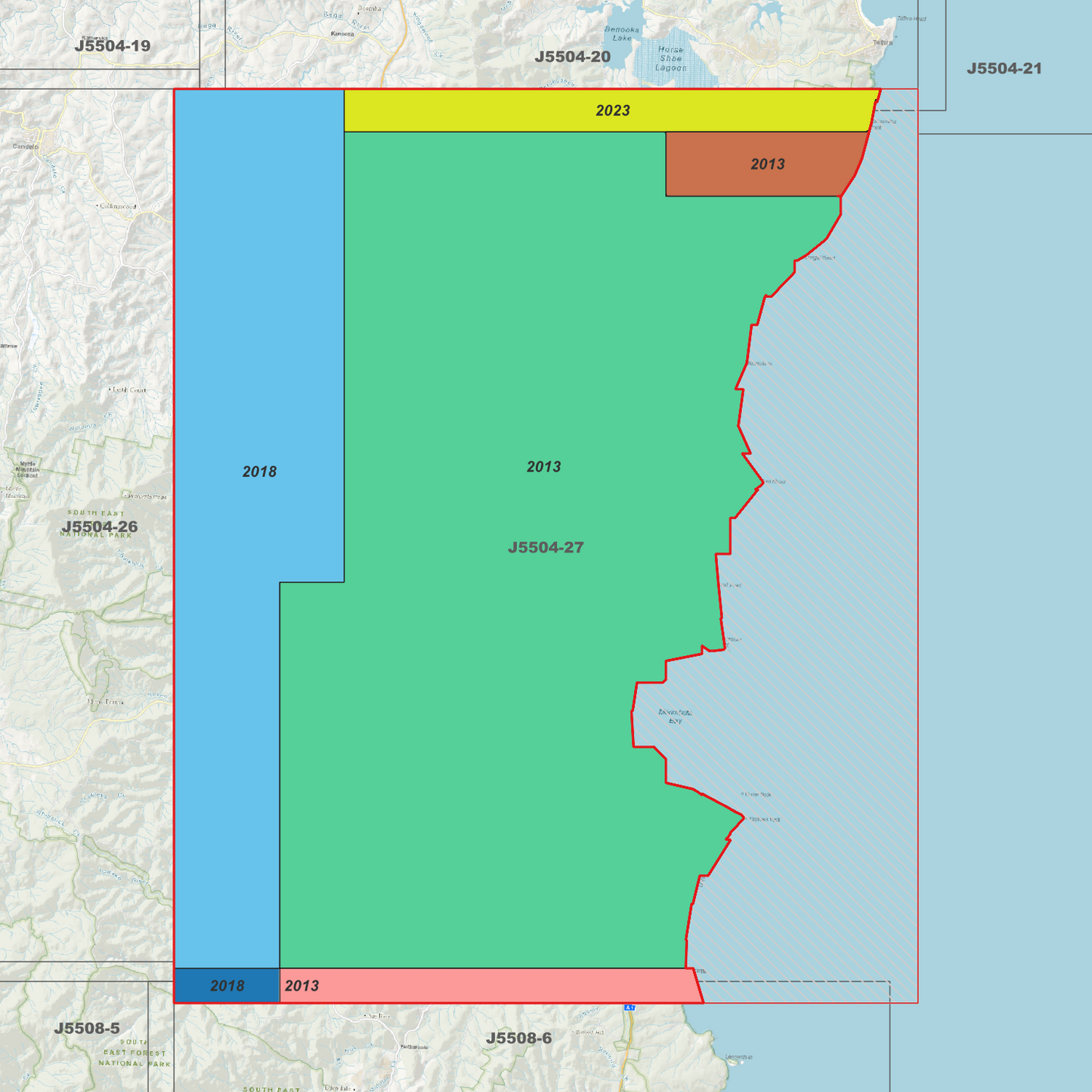Click the Collingwood place label

click(x=119, y=206)
